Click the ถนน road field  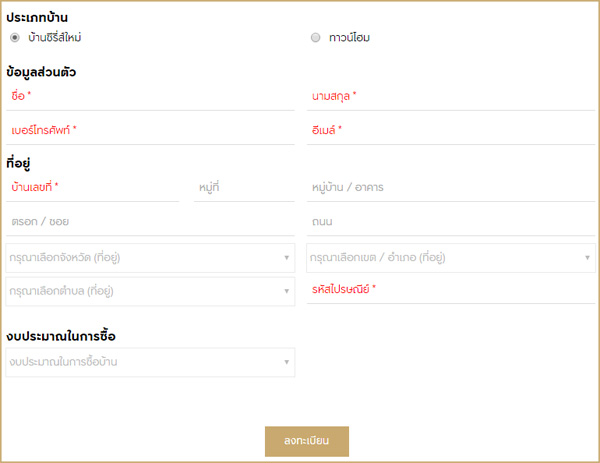(452, 221)
